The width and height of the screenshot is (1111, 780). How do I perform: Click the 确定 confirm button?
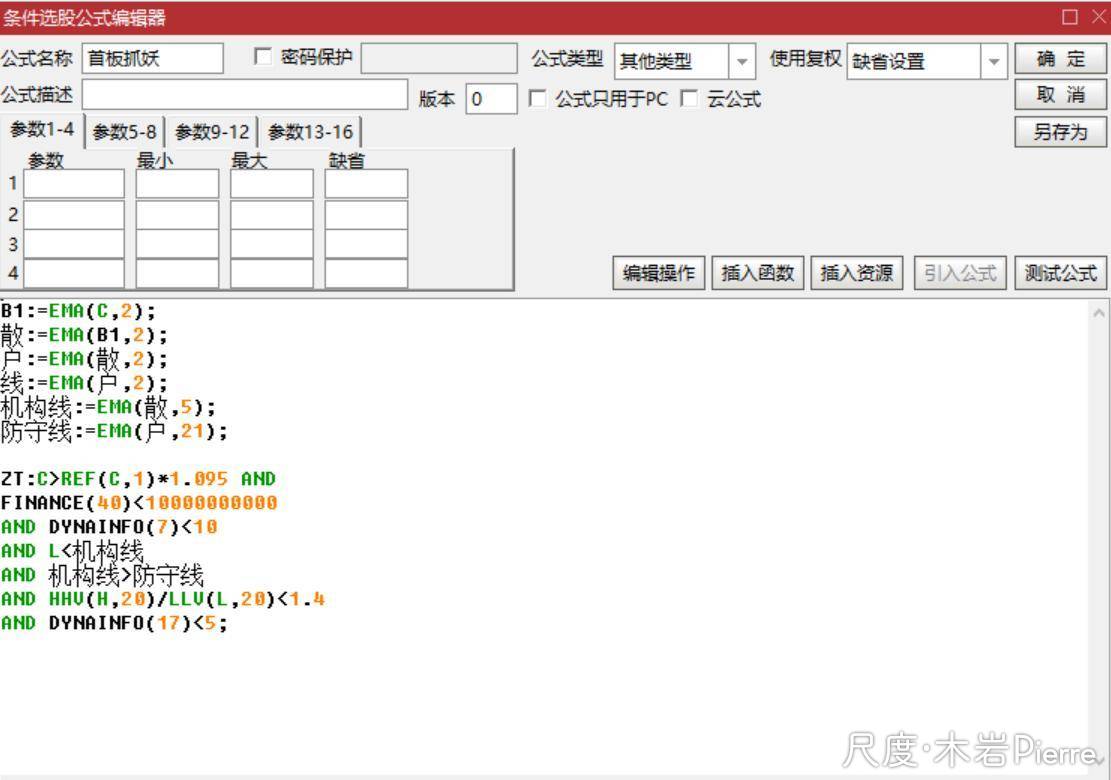[x=1060, y=59]
